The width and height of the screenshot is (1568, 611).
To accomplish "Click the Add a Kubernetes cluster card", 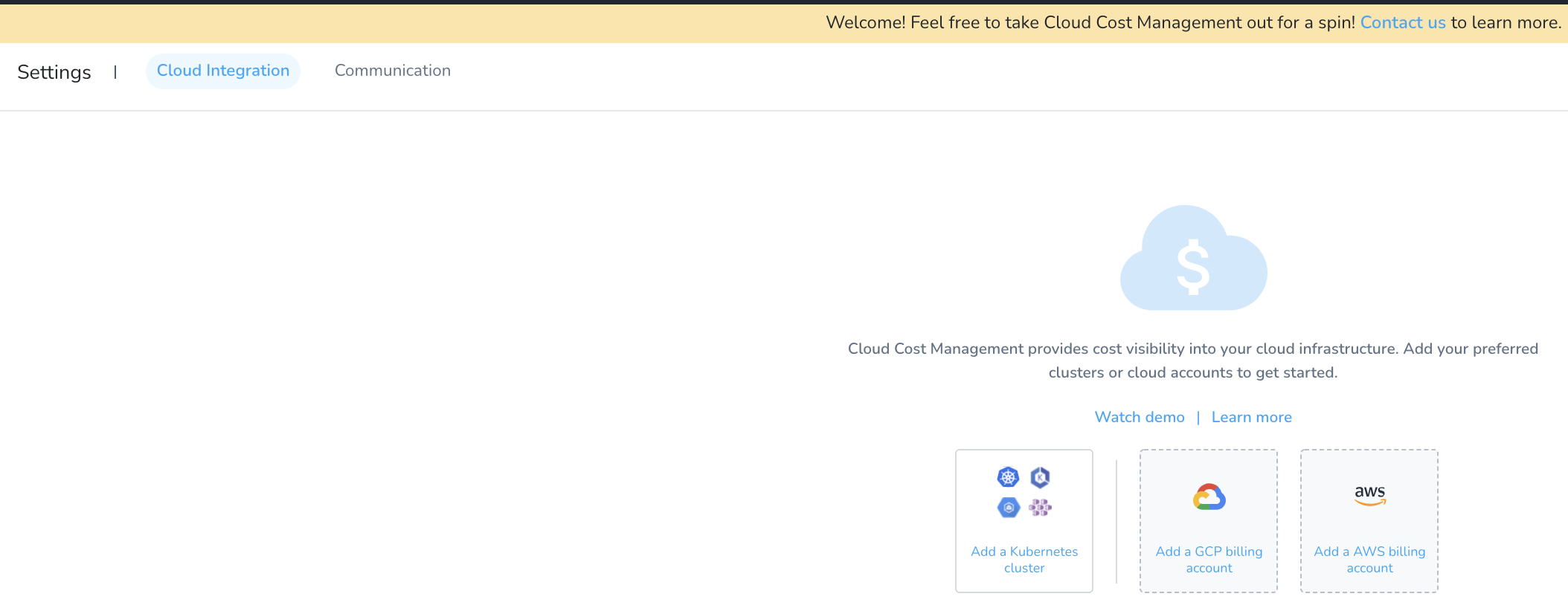I will [x=1024, y=521].
